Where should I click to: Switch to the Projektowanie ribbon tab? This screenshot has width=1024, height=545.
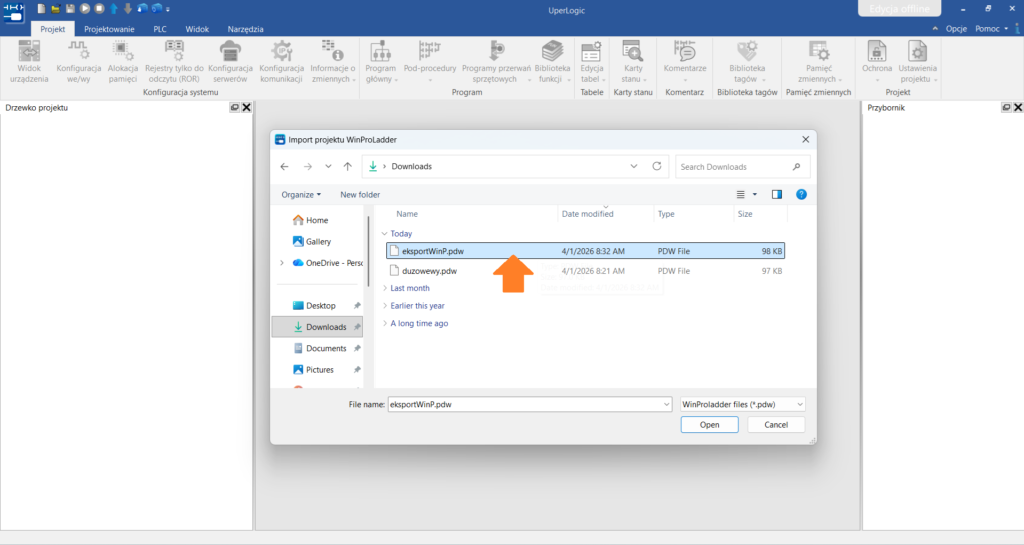[x=109, y=29]
